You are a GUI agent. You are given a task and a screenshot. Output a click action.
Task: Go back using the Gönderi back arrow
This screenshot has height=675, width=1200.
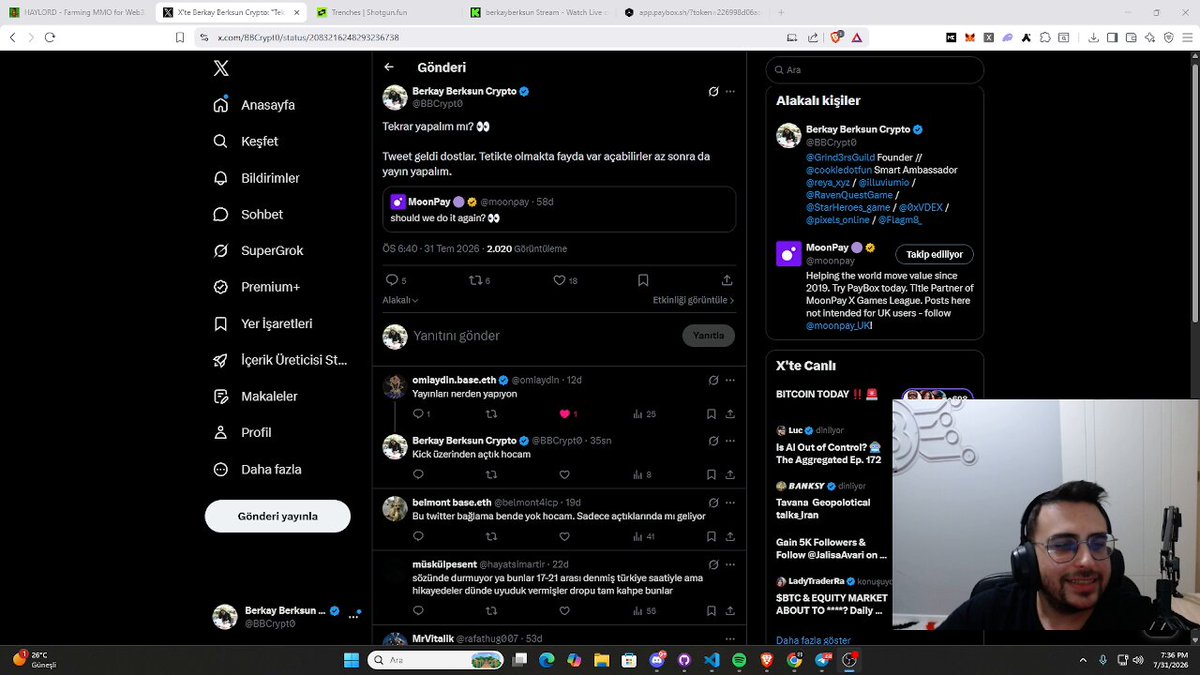pyautogui.click(x=389, y=68)
